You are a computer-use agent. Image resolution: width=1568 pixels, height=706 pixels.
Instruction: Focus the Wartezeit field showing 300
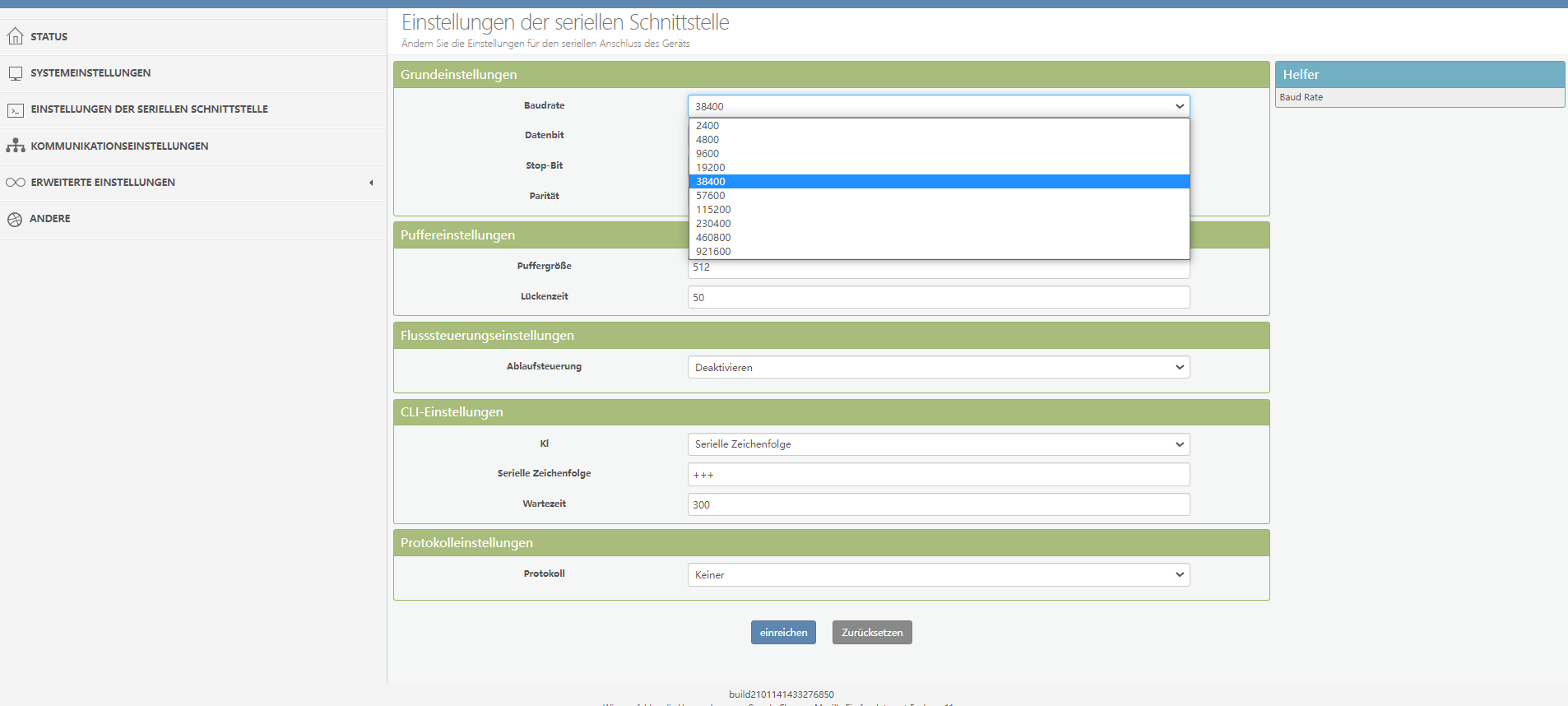938,504
